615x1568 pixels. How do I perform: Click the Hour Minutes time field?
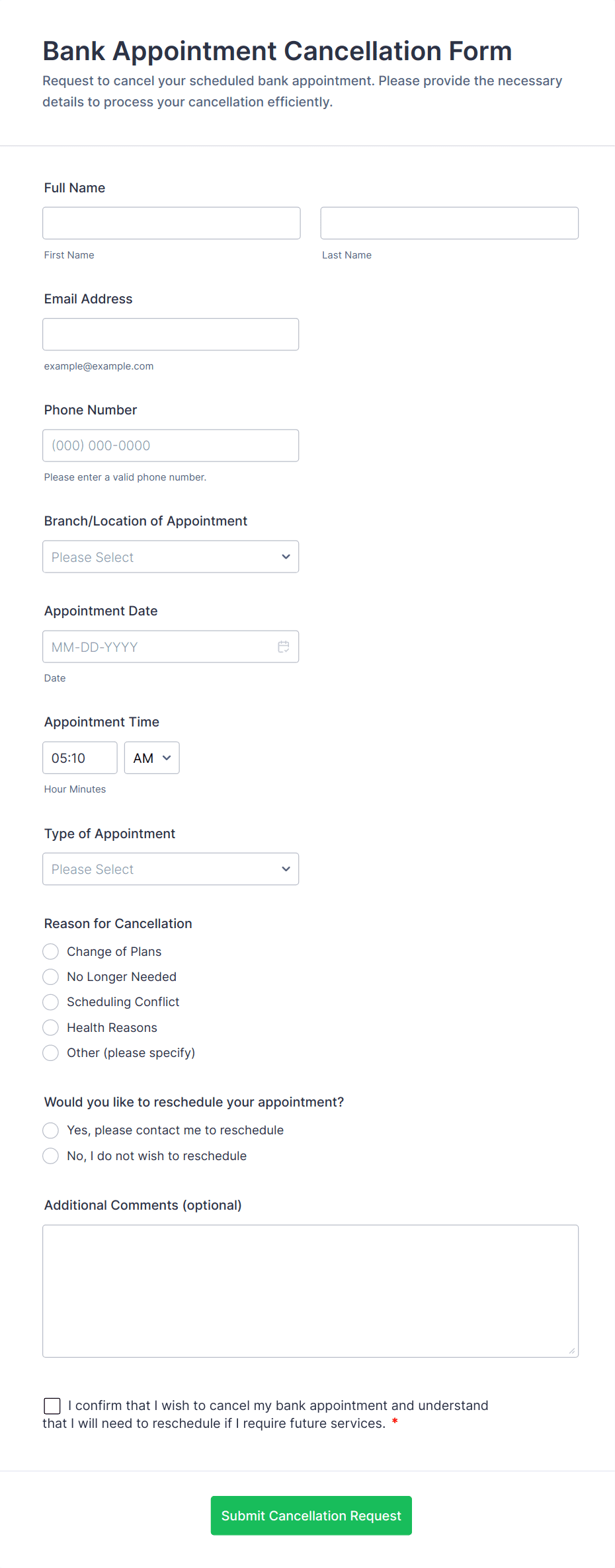80,758
